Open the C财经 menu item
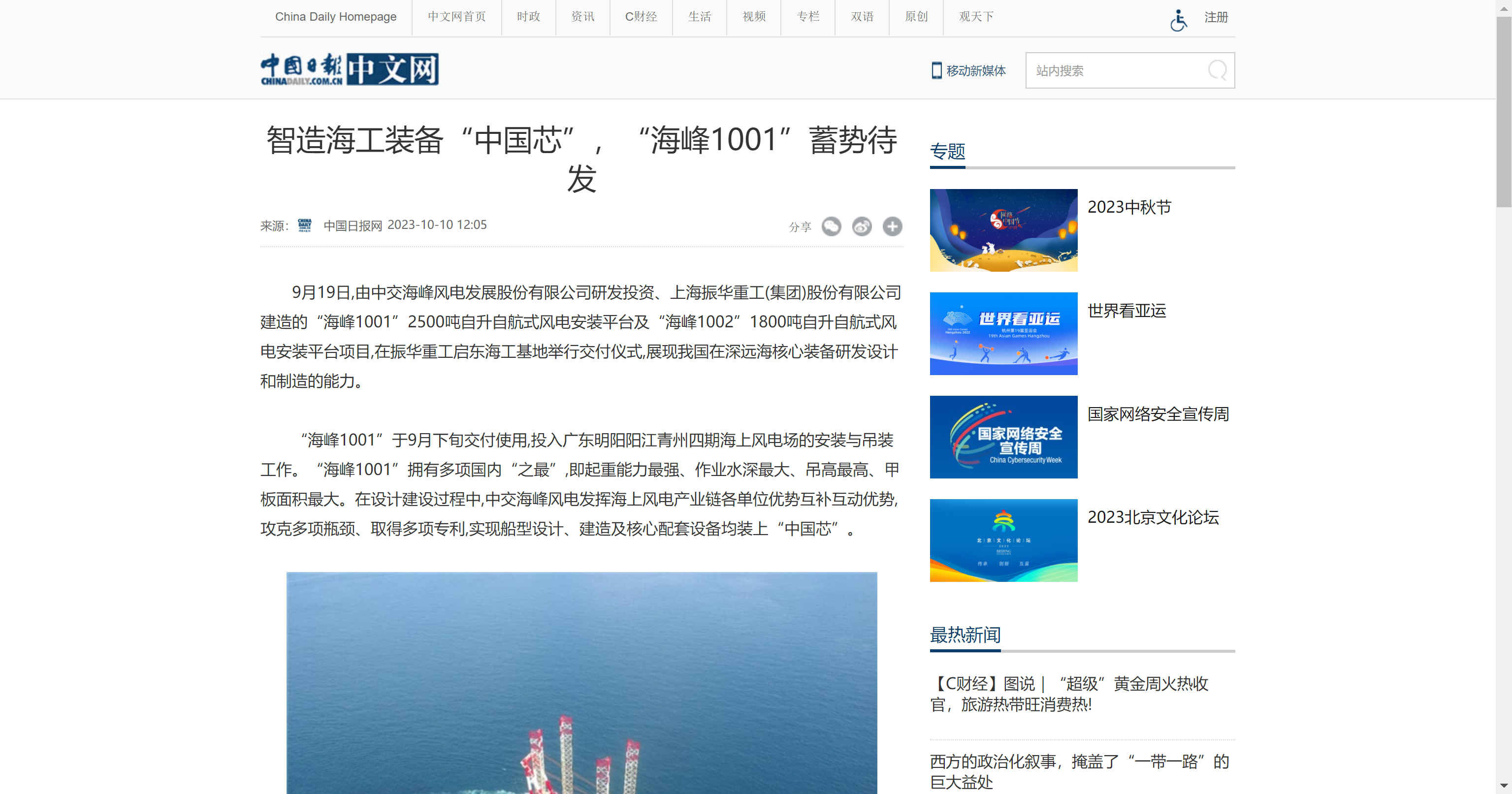Image resolution: width=1512 pixels, height=794 pixels. point(641,16)
